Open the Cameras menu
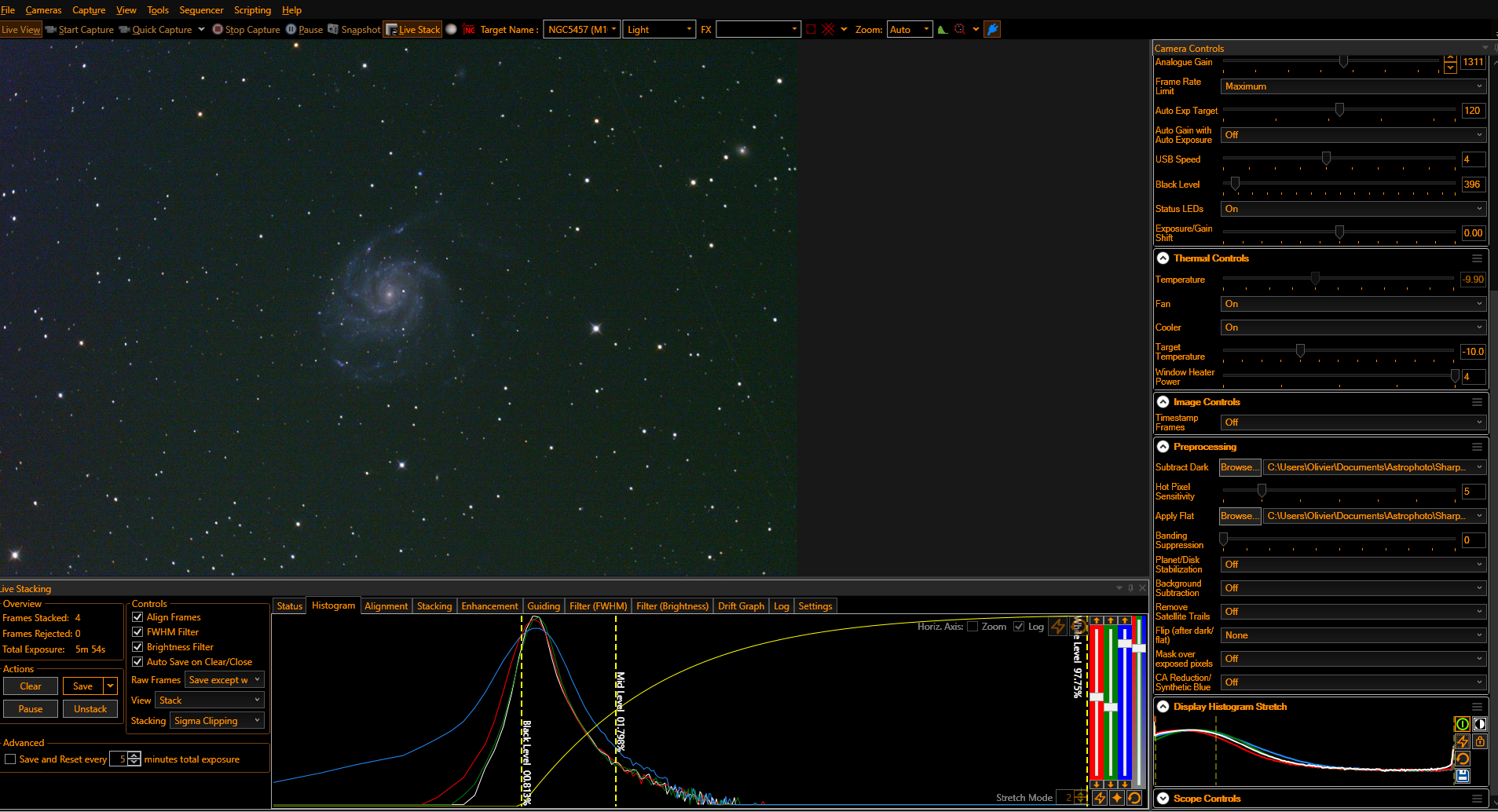 pos(43,10)
